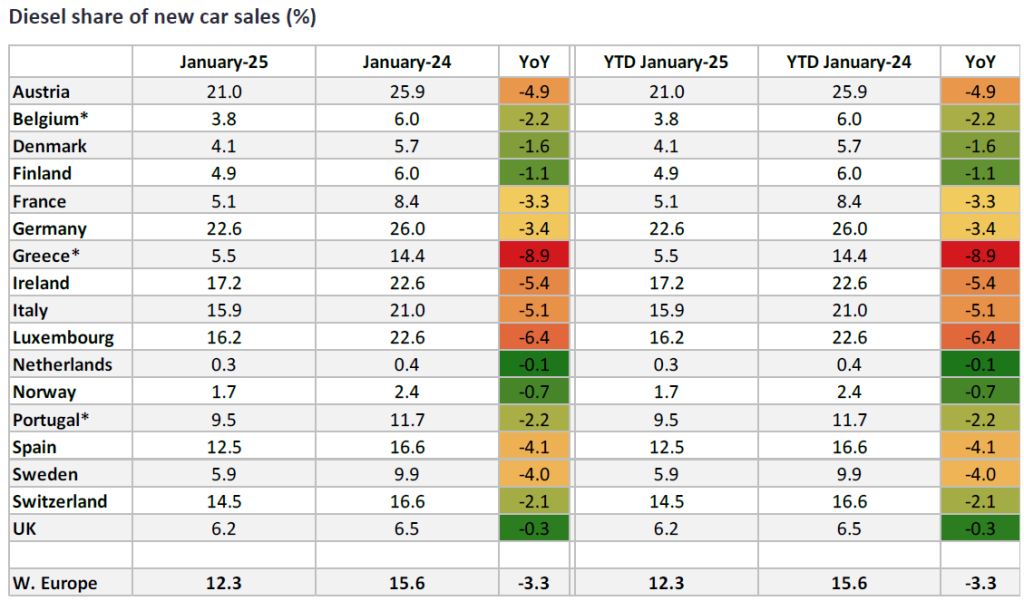This screenshot has height=601, width=1024.
Task: Select UK's green -0.3 cell in last YoY column
Action: click(x=979, y=529)
